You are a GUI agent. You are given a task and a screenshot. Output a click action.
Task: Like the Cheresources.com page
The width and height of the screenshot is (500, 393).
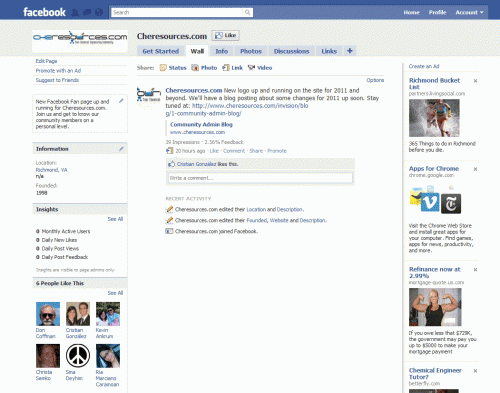pos(226,35)
